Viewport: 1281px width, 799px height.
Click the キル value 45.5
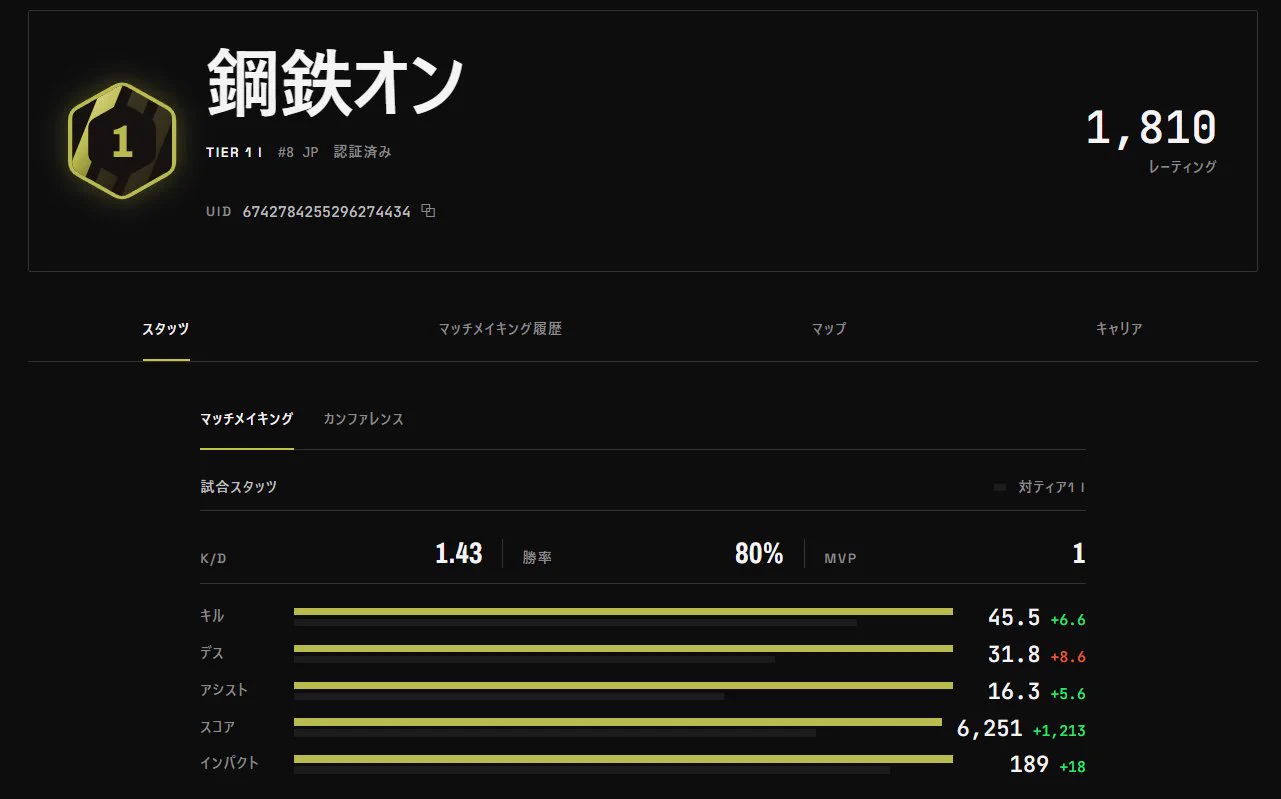pos(1014,618)
